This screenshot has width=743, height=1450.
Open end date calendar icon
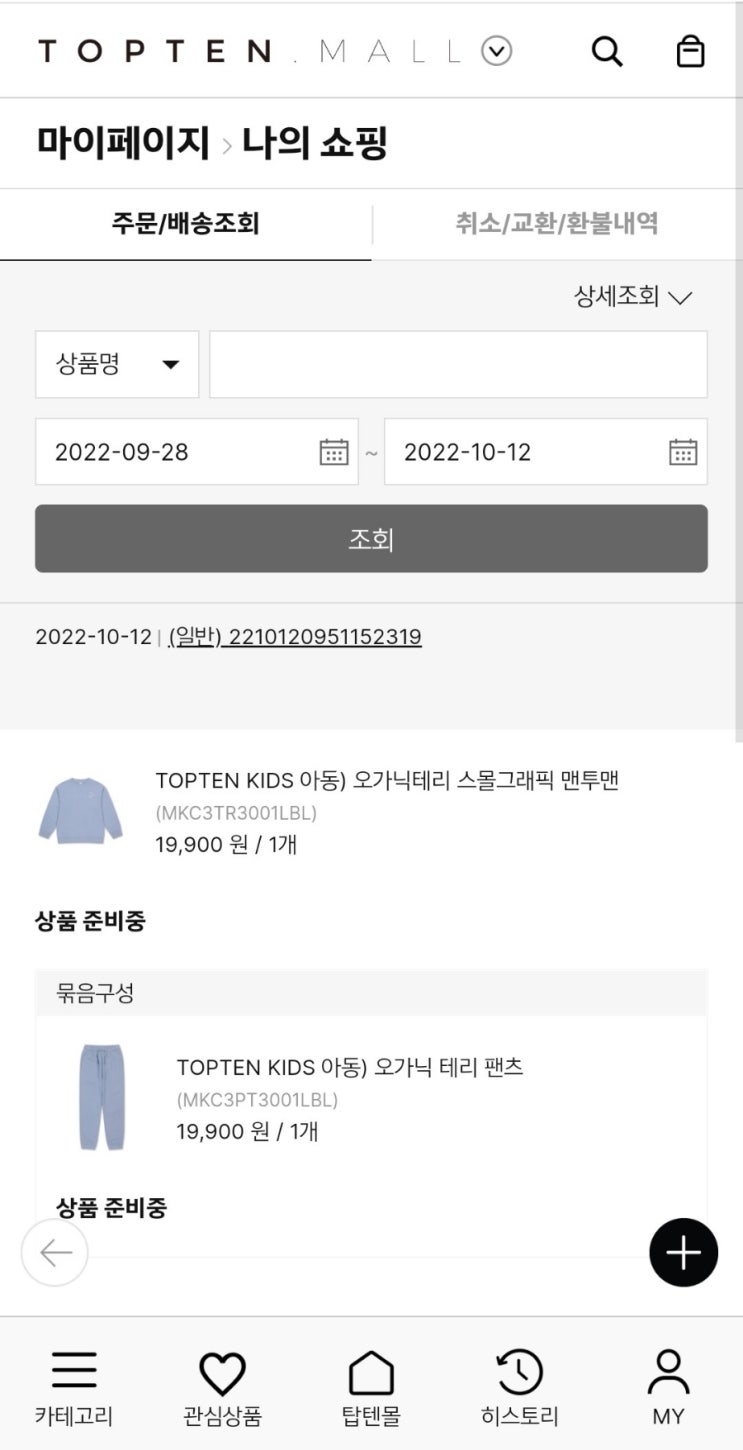coord(683,452)
